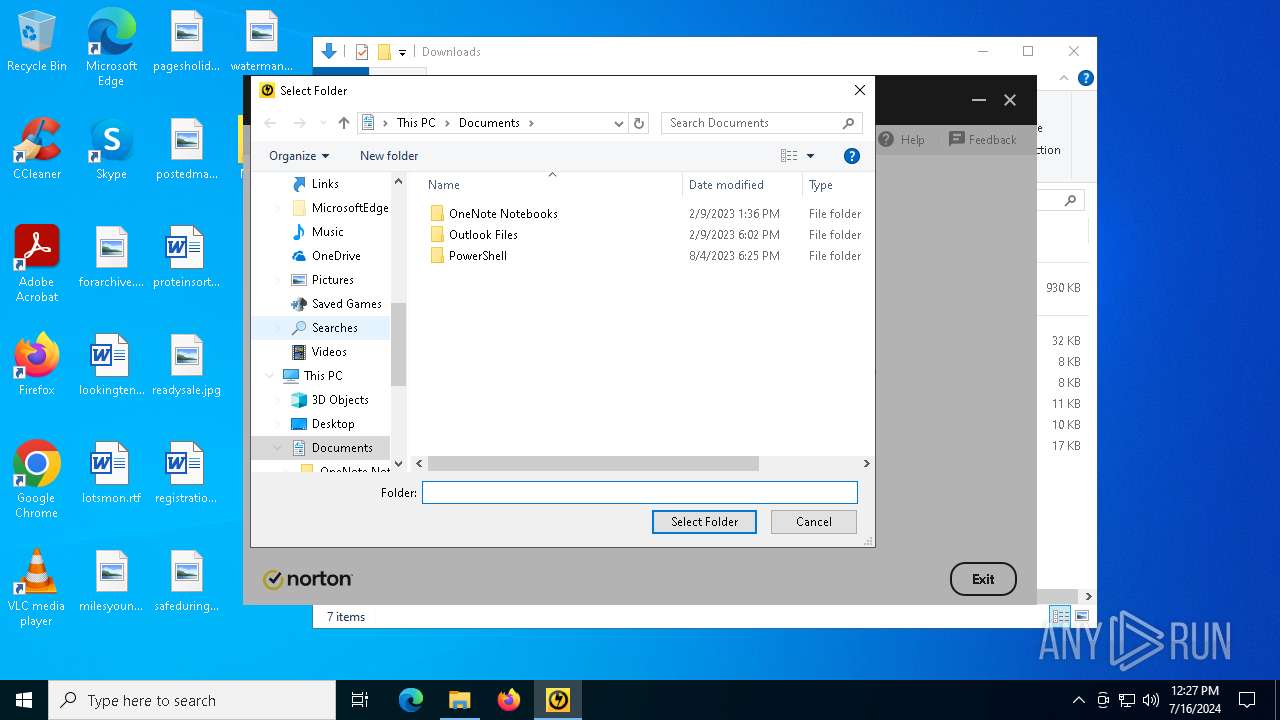Select readysale.jpg file on desktop
The height and width of the screenshot is (720, 1280).
(186, 365)
